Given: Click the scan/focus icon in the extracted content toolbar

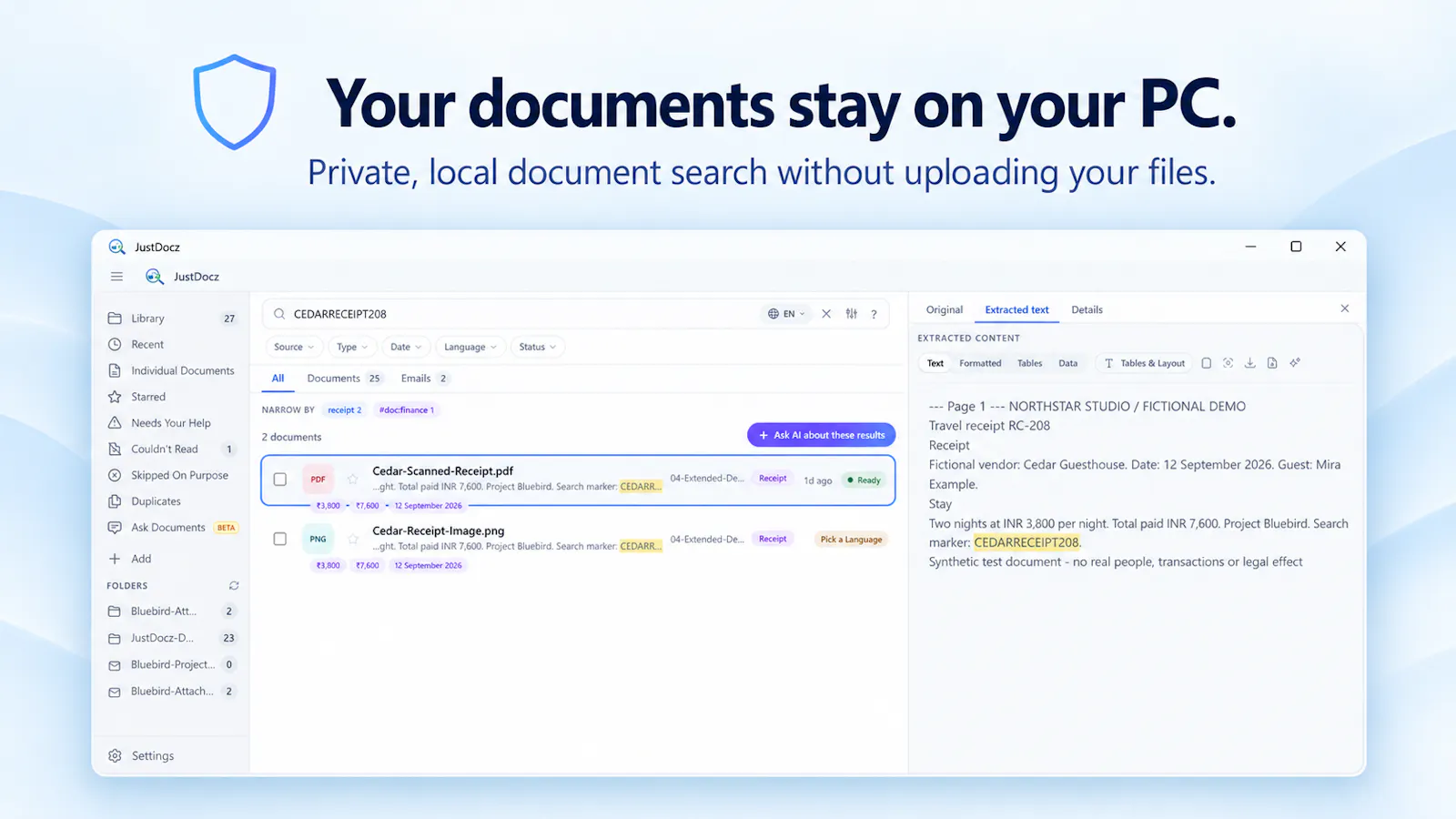Looking at the screenshot, I should tap(1228, 363).
